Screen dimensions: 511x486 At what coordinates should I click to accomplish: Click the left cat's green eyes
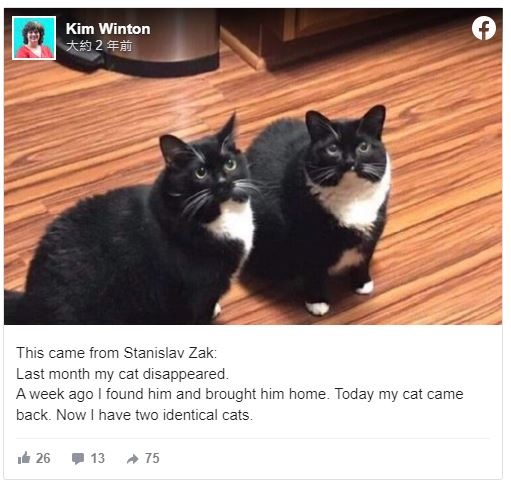tap(216, 168)
